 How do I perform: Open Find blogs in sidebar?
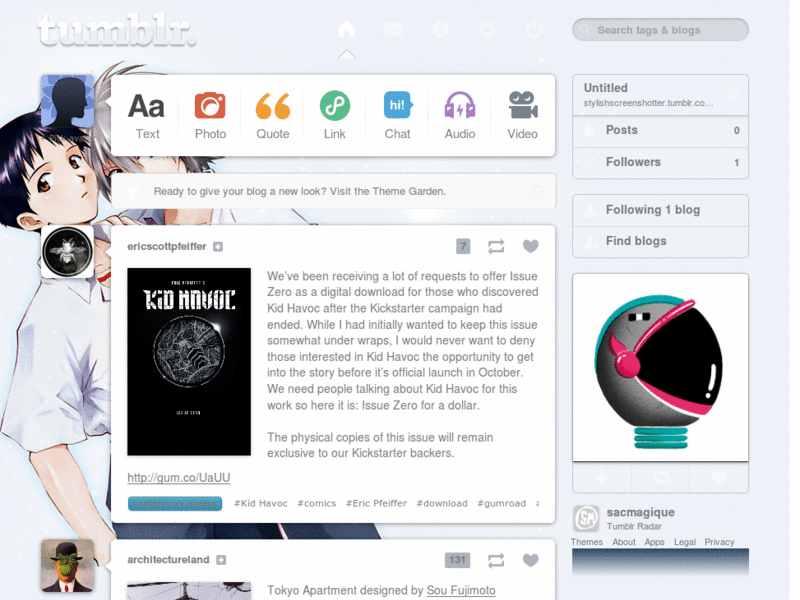(660, 242)
